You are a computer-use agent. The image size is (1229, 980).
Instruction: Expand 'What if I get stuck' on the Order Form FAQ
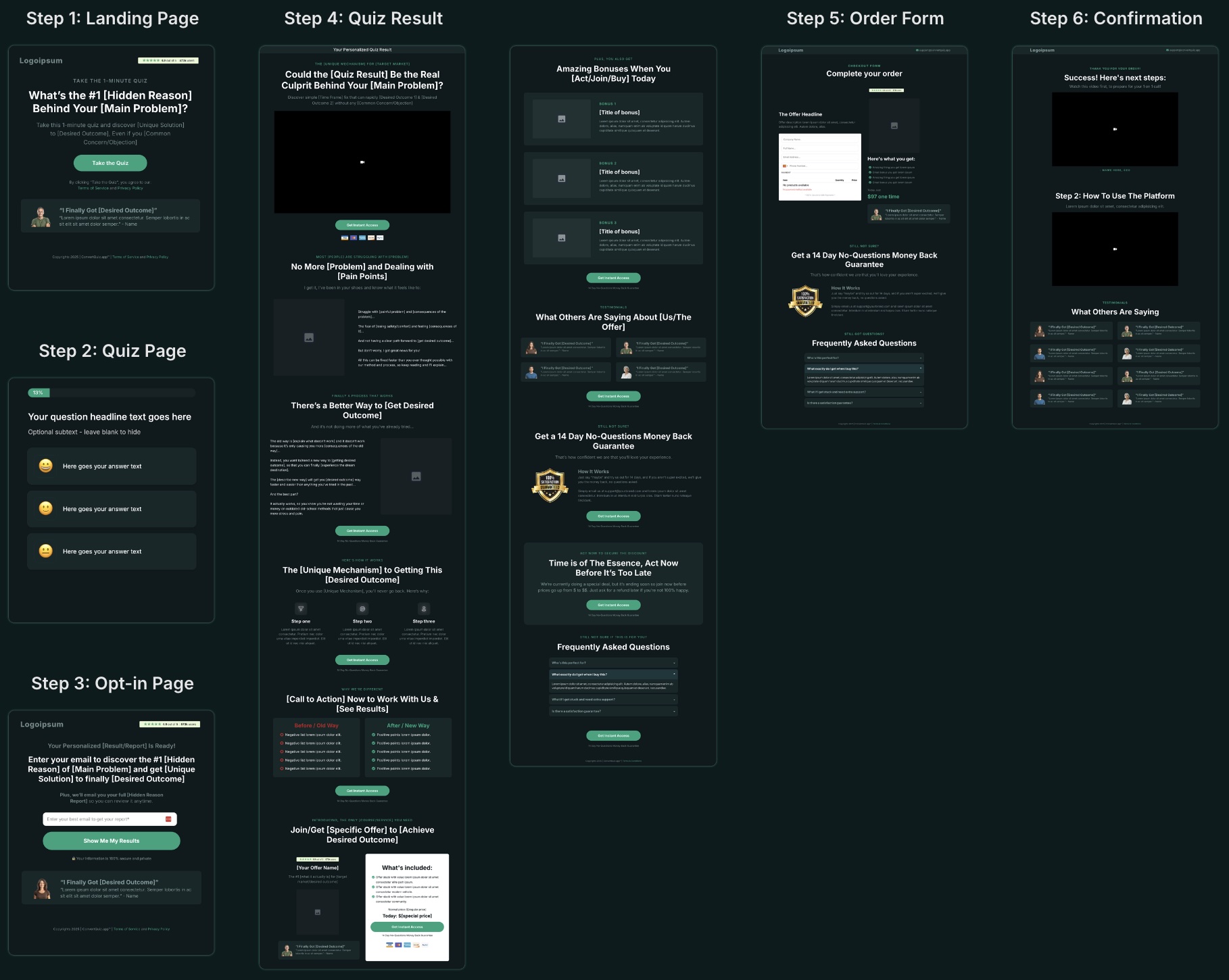tap(864, 392)
